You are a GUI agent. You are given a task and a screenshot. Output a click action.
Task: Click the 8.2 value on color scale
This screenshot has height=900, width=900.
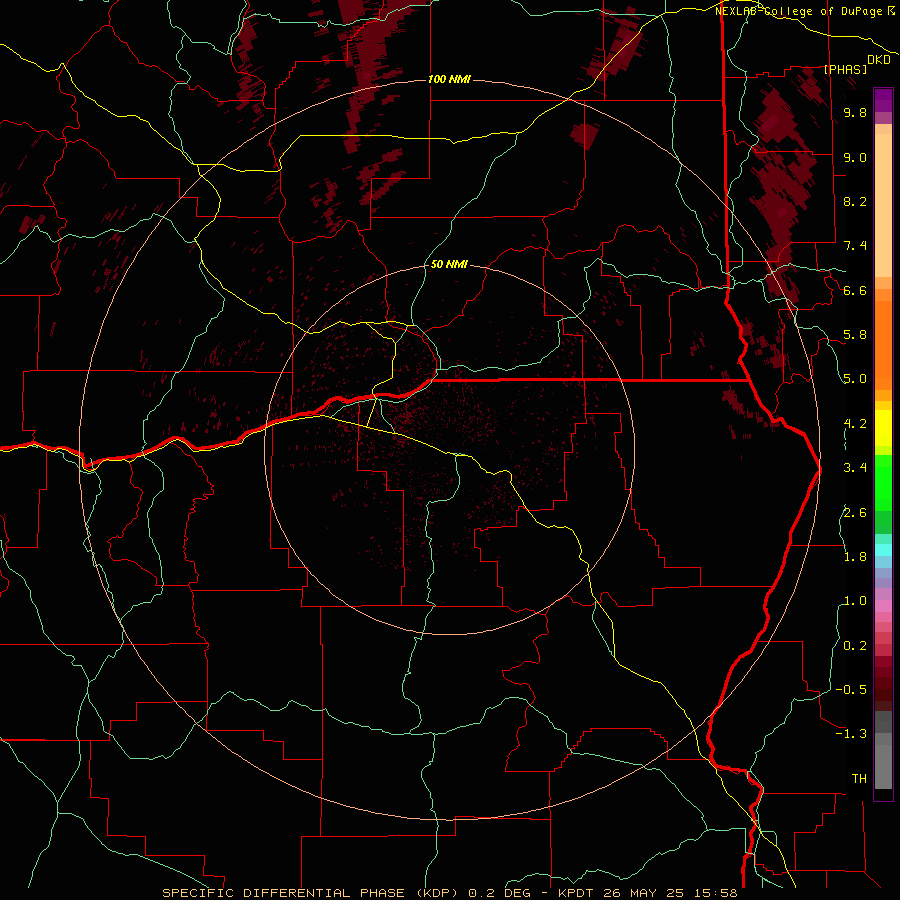coord(855,201)
